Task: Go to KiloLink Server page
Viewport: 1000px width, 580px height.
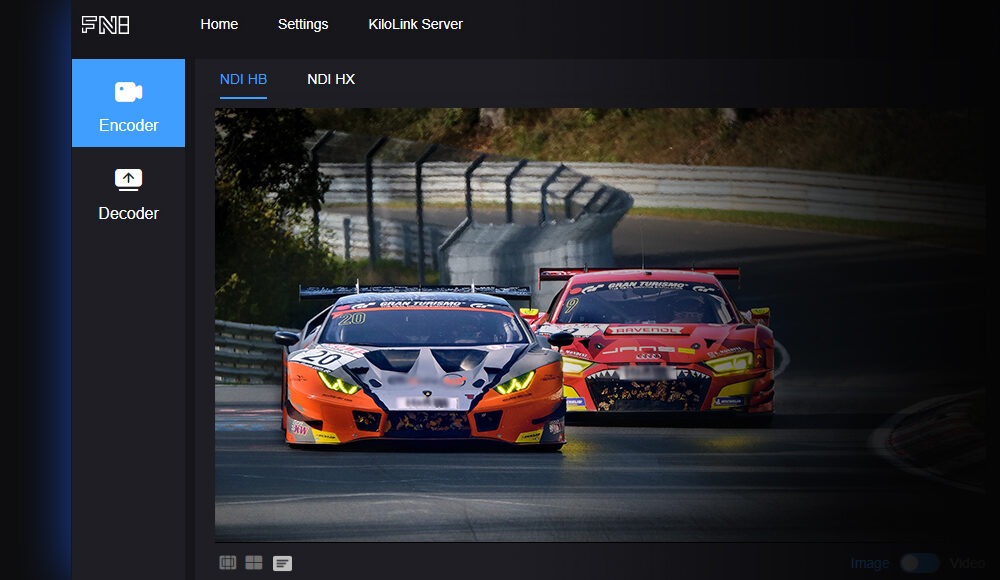Action: (x=415, y=24)
